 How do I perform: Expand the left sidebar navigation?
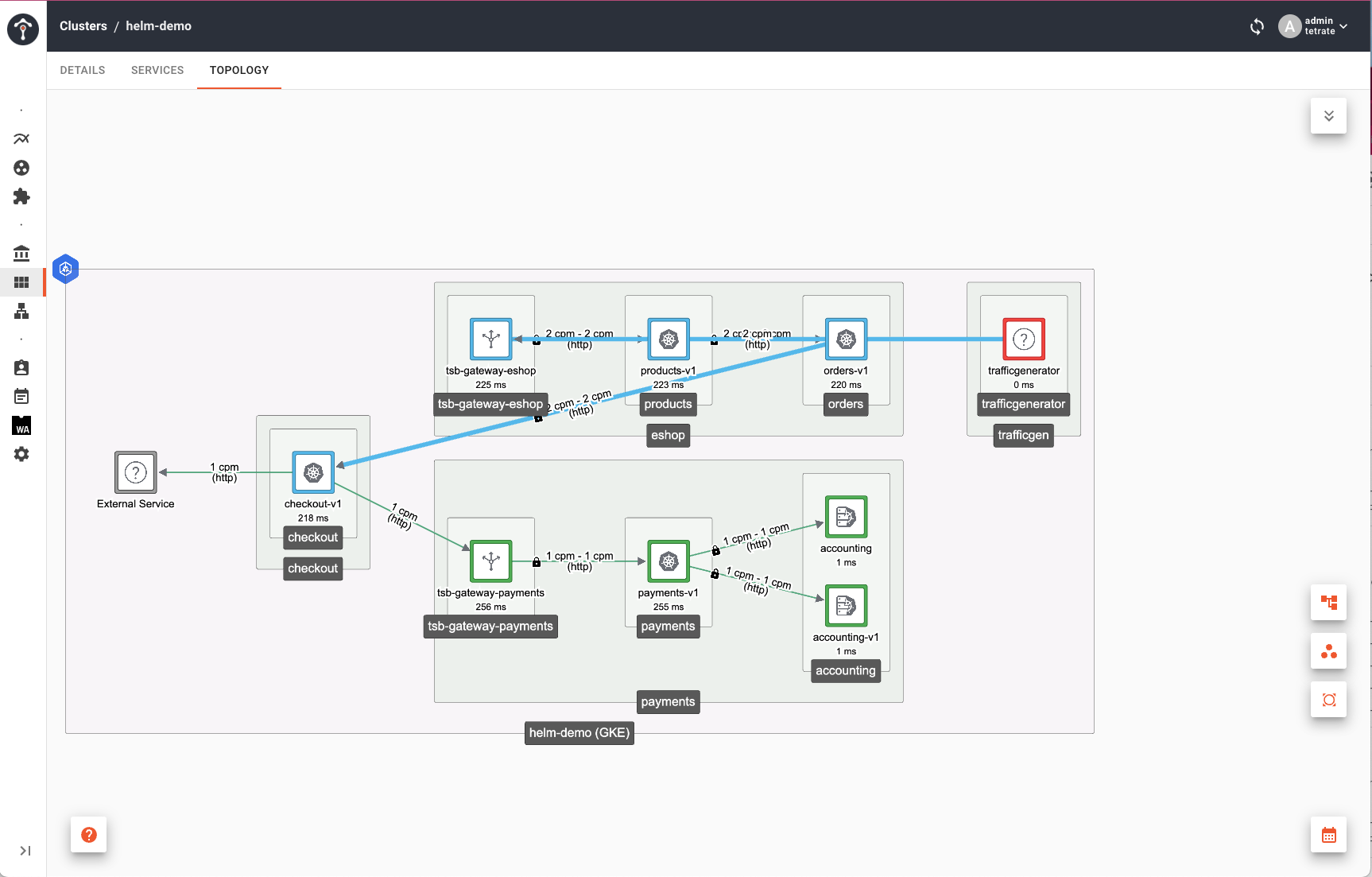[25, 851]
